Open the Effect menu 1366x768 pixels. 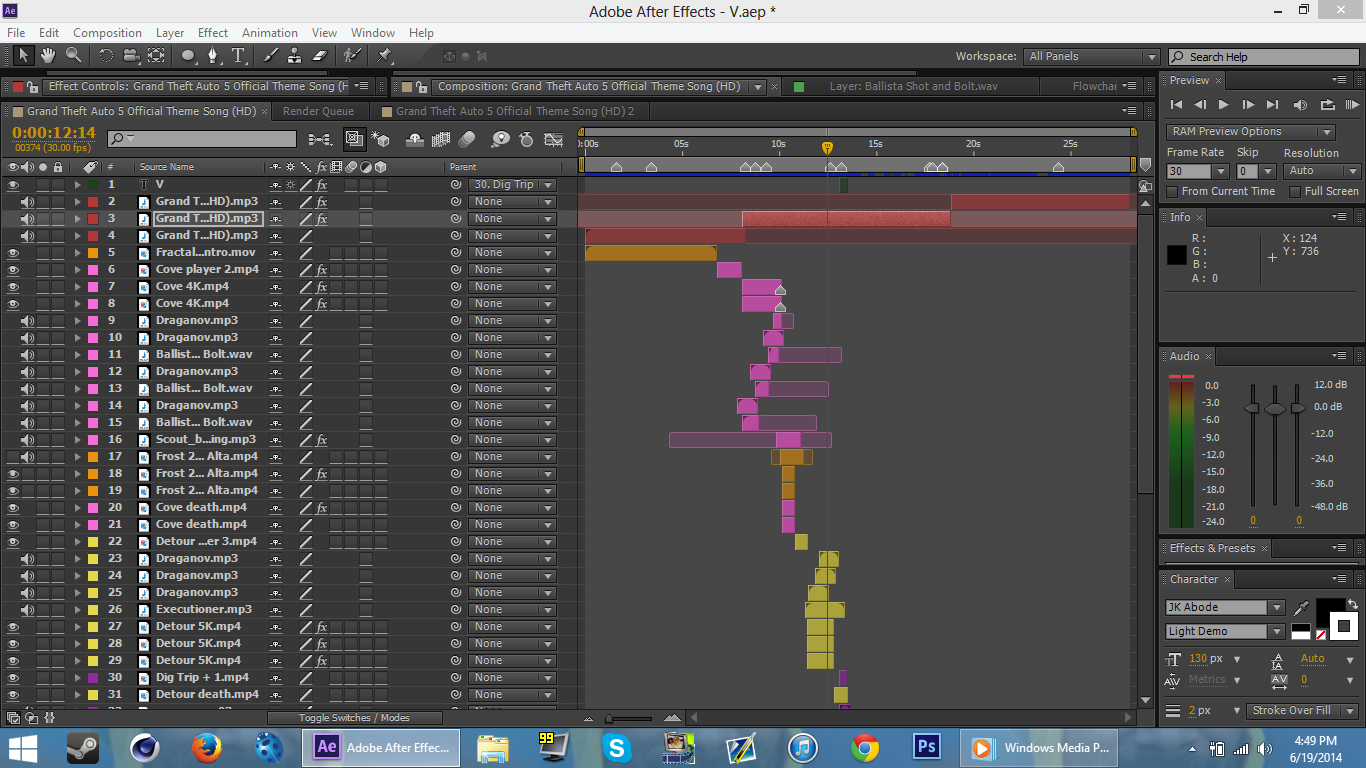click(x=213, y=33)
